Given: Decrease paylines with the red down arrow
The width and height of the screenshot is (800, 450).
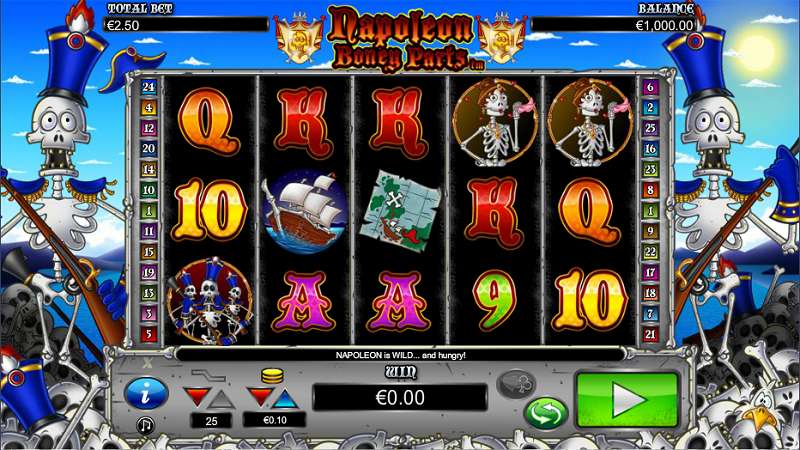Looking at the screenshot, I should pyautogui.click(x=196, y=397).
